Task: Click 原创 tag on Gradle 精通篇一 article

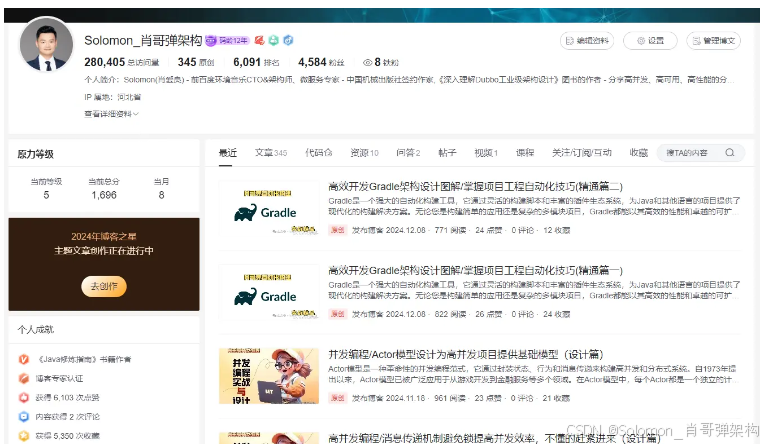Action: pos(338,314)
